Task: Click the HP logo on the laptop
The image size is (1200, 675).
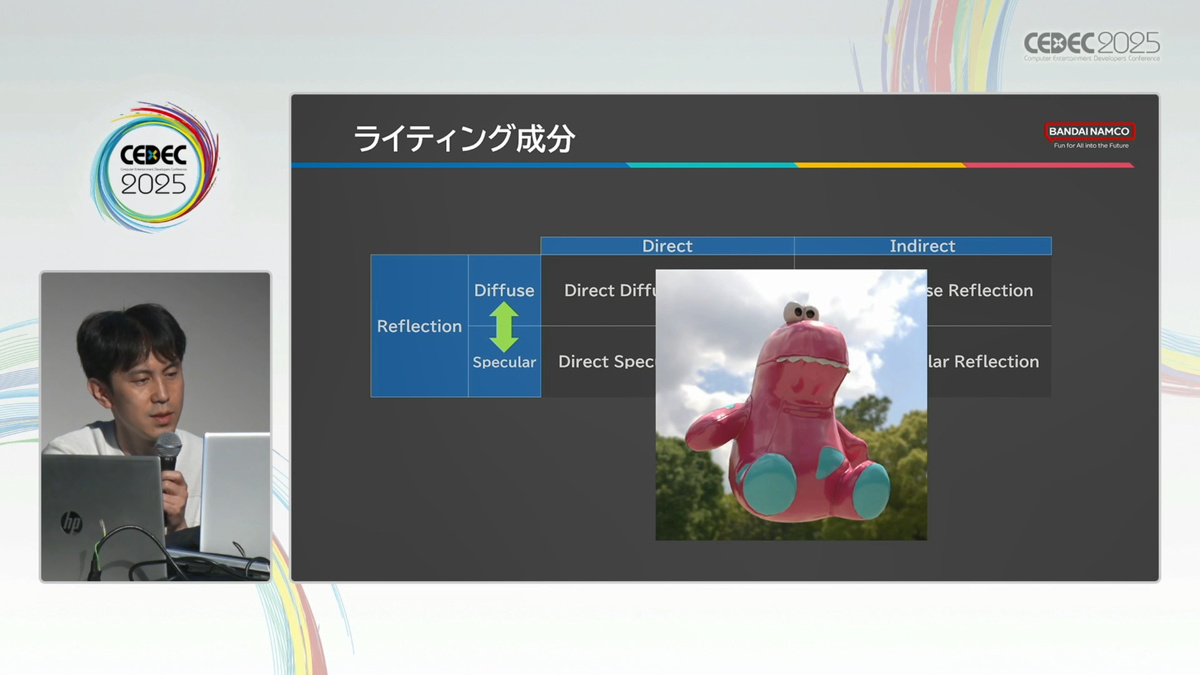Action: point(71,522)
